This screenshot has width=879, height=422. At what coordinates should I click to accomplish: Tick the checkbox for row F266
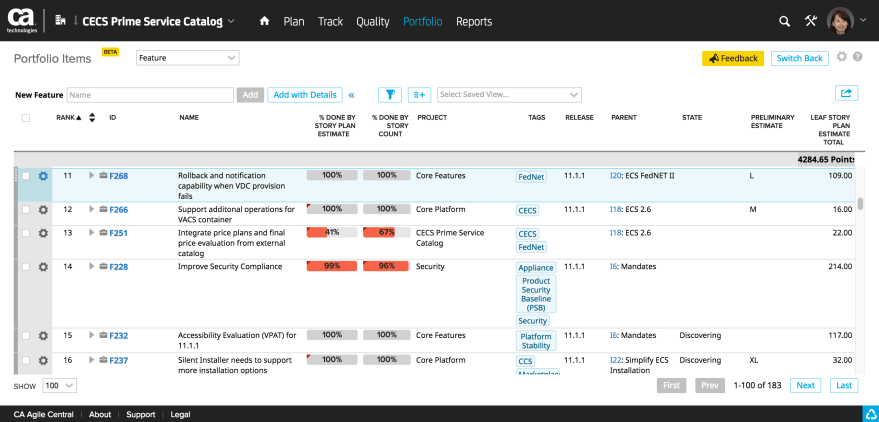point(26,210)
